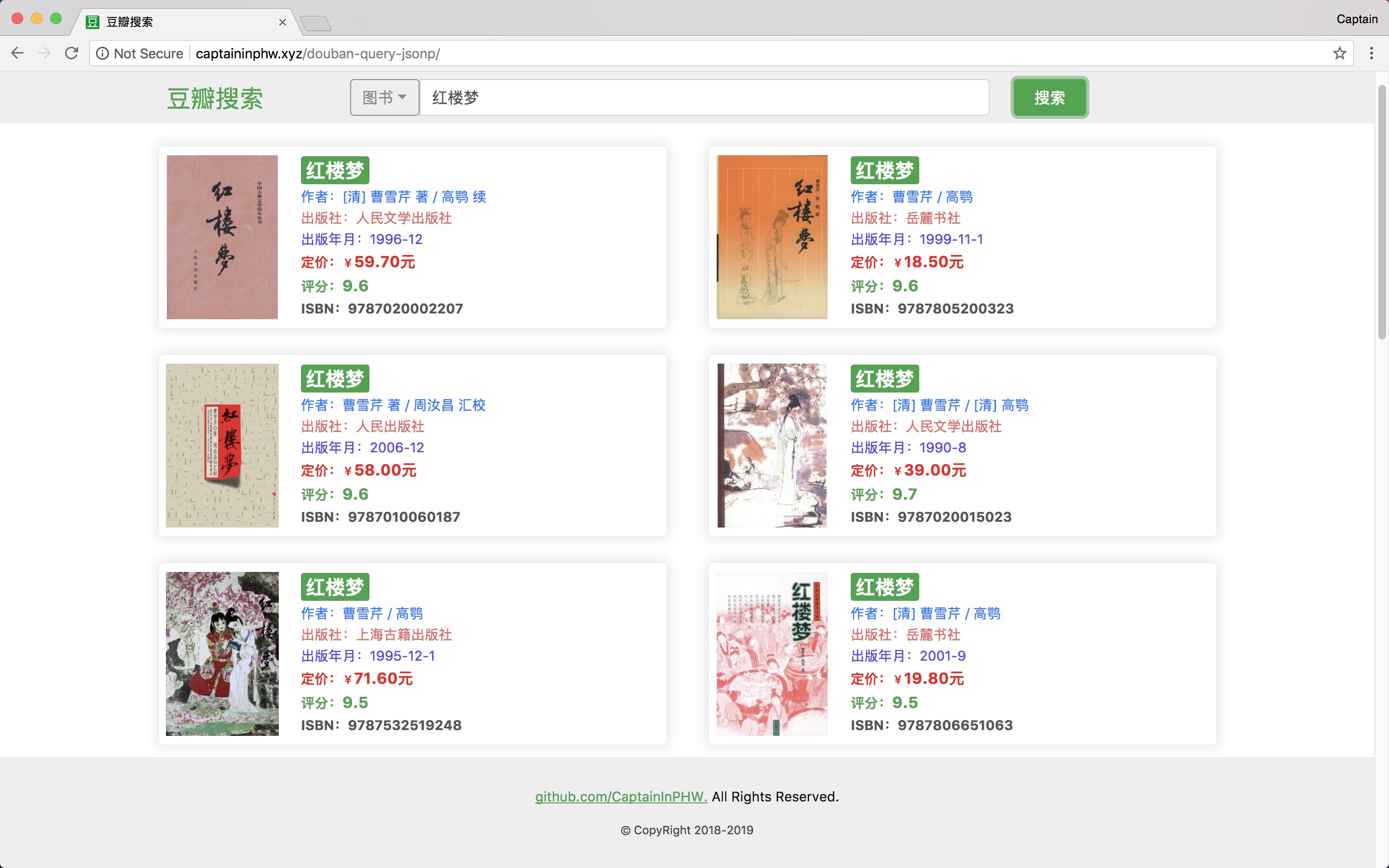Click the 1996 人民文学出版社 book cover
This screenshot has width=1389, height=868.
[x=222, y=237]
